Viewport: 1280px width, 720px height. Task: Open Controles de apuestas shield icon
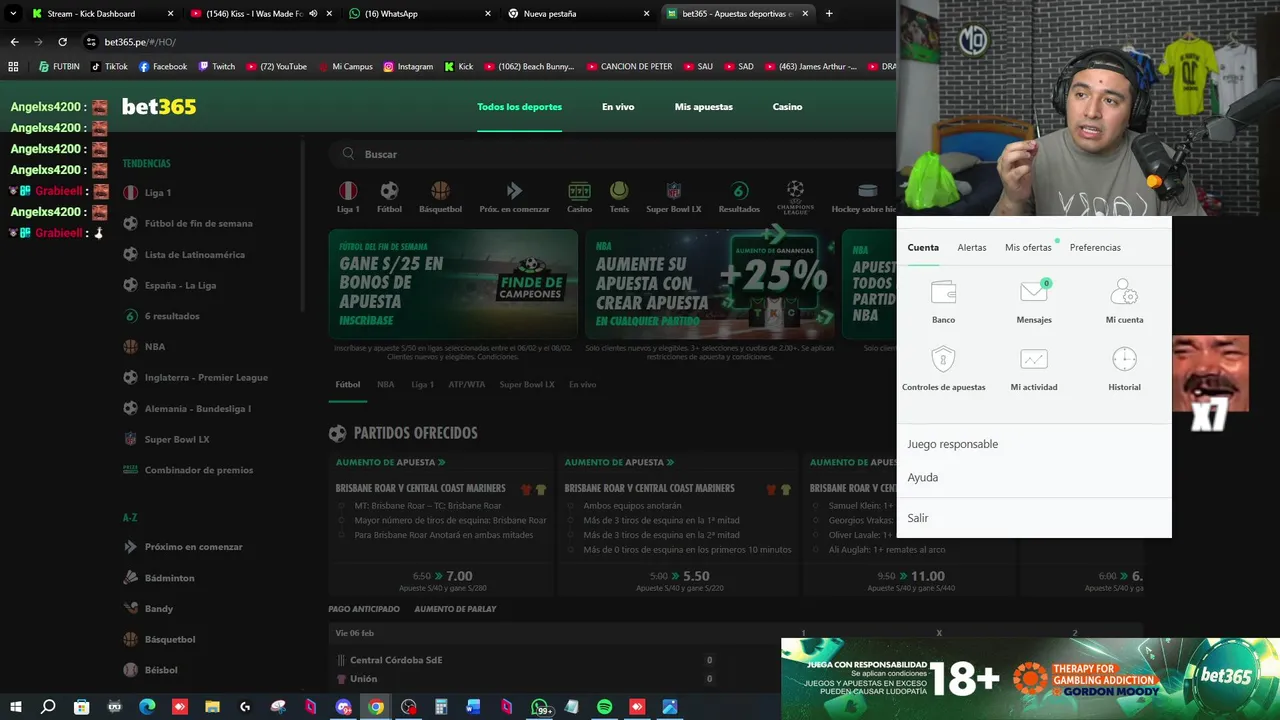coord(943,359)
